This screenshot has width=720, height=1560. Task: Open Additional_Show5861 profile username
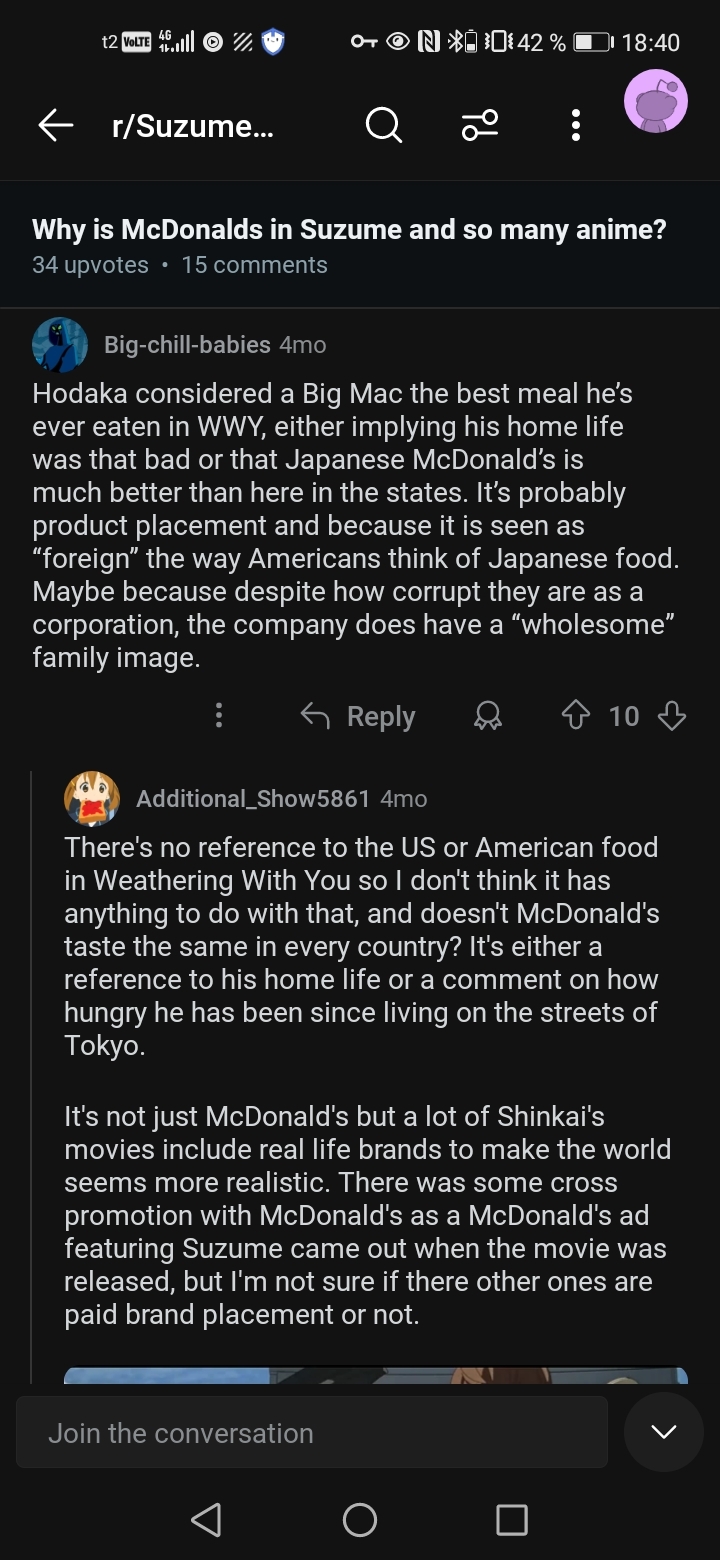253,799
